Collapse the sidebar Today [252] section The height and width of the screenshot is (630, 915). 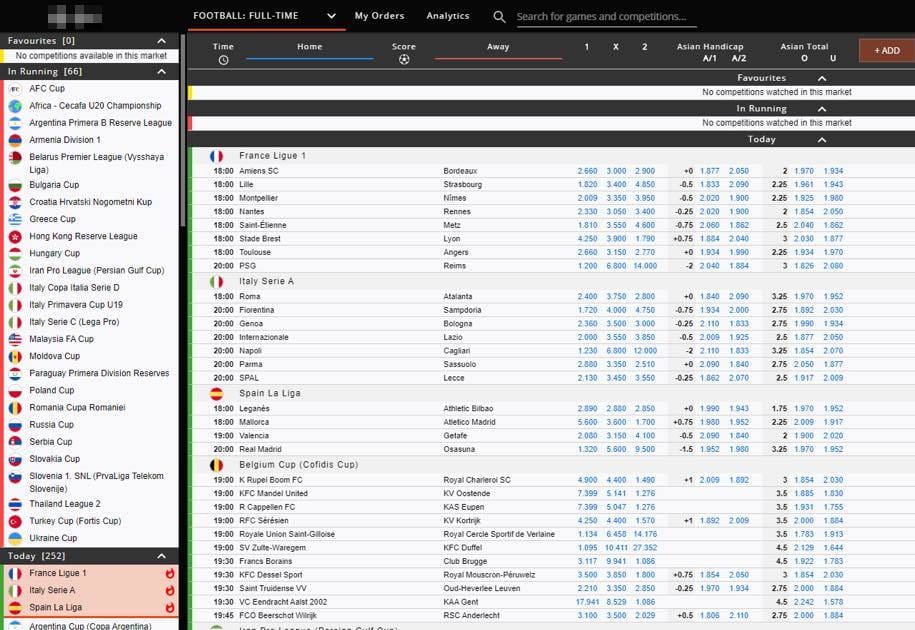[162, 556]
